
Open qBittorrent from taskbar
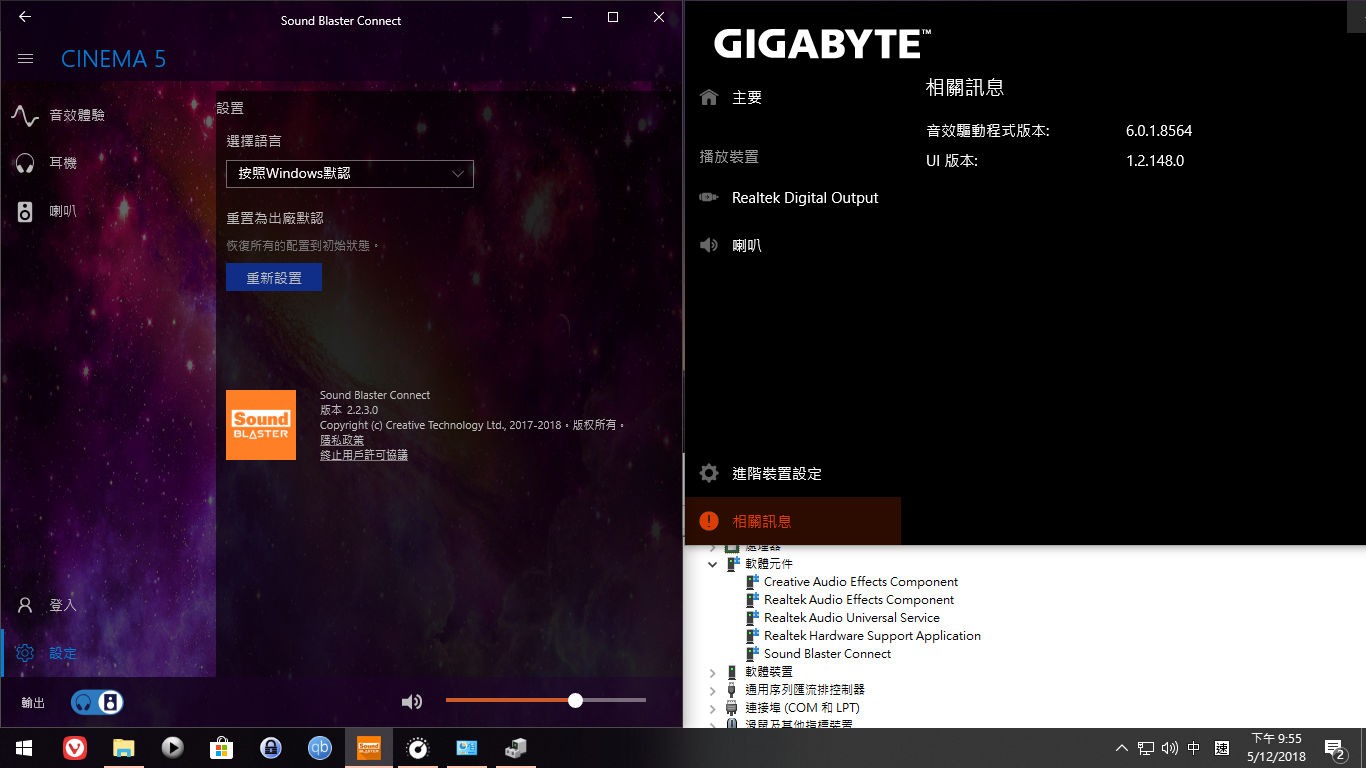(x=320, y=748)
